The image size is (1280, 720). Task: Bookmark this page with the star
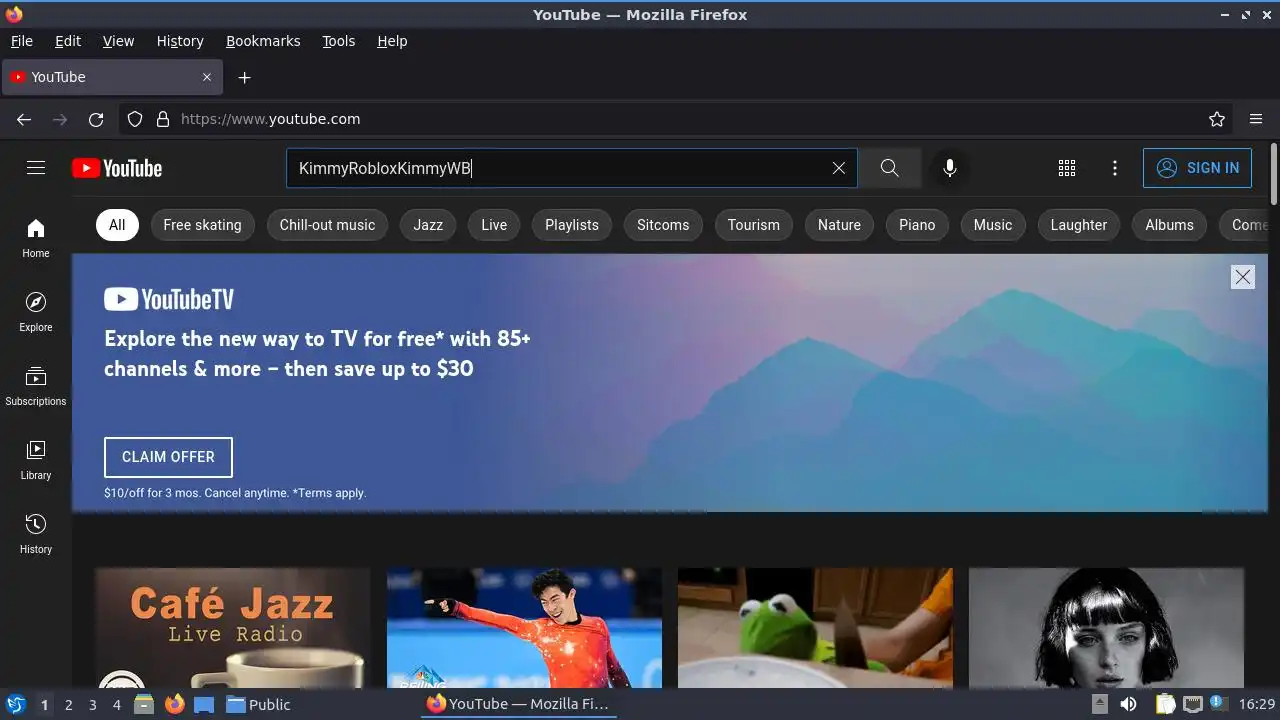point(1217,119)
